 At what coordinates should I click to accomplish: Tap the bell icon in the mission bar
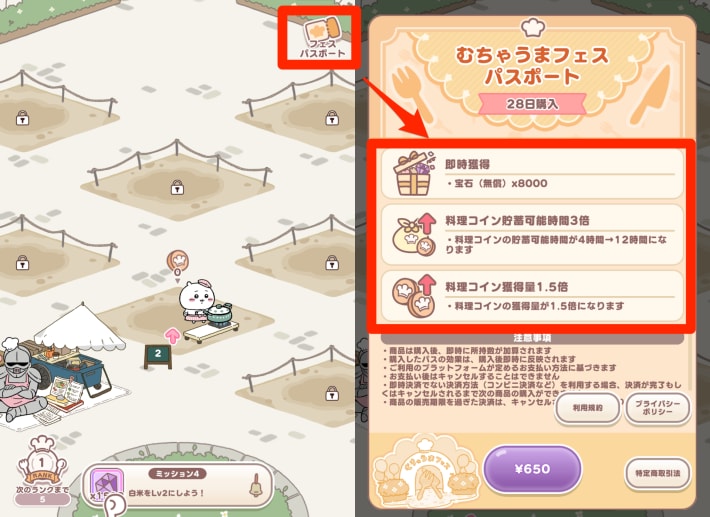(255, 486)
